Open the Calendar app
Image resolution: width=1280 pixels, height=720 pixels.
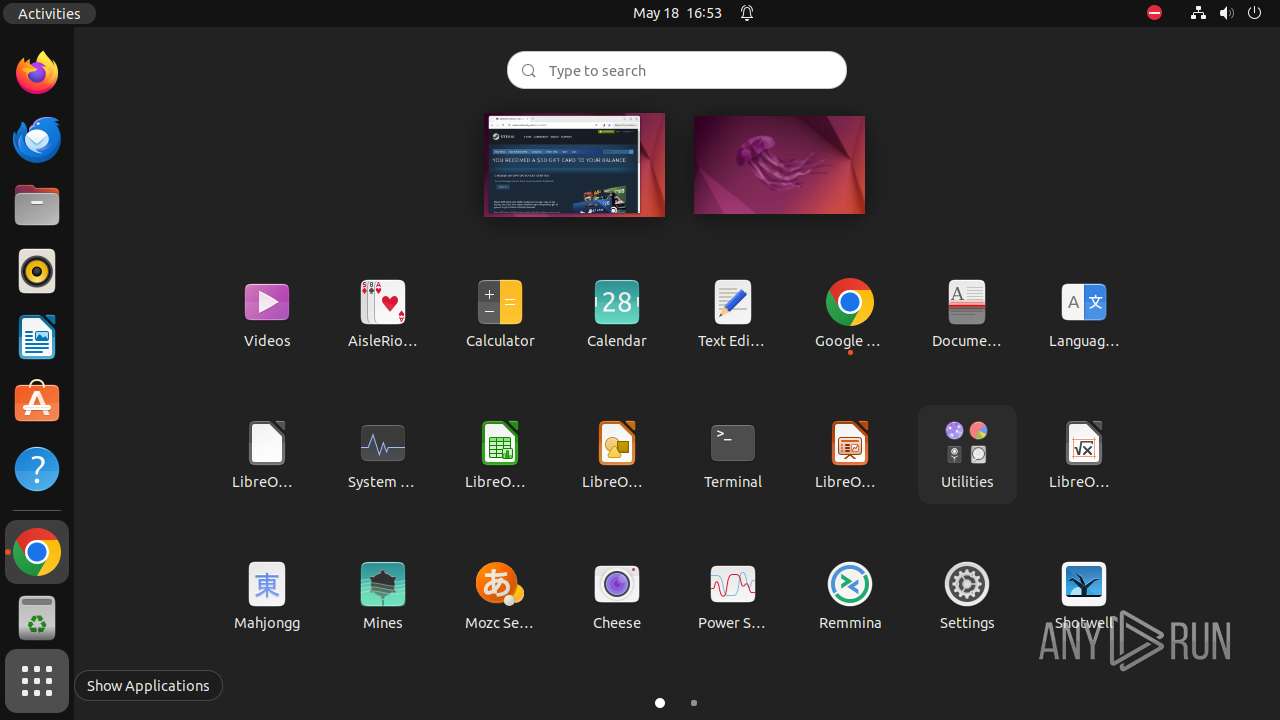[x=617, y=302]
